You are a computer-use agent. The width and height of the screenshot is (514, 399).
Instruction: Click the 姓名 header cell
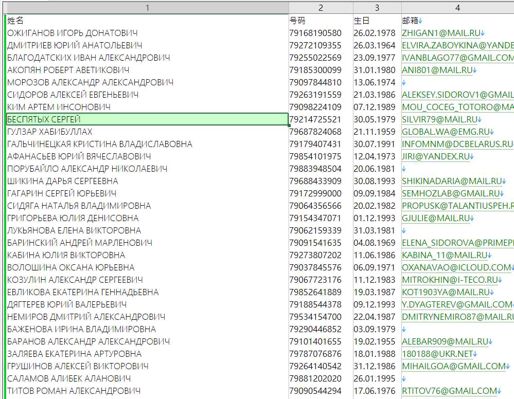[x=15, y=21]
